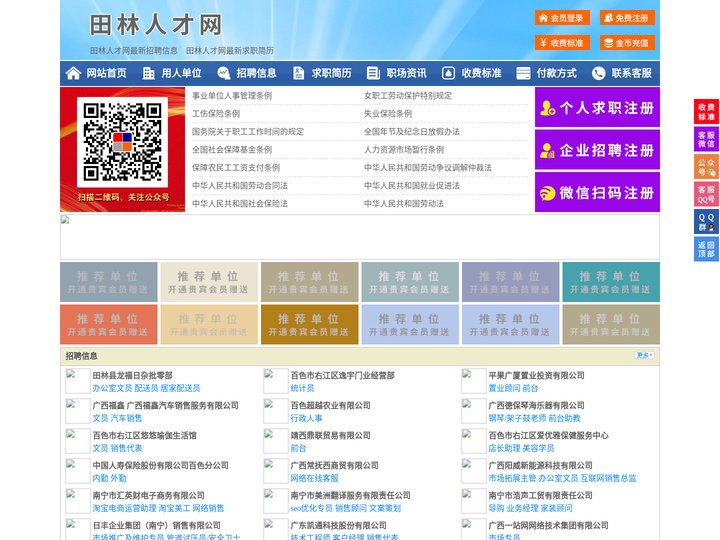Open job link 淘宝电商运营助理
This screenshot has height=540, width=720.
coord(124,508)
